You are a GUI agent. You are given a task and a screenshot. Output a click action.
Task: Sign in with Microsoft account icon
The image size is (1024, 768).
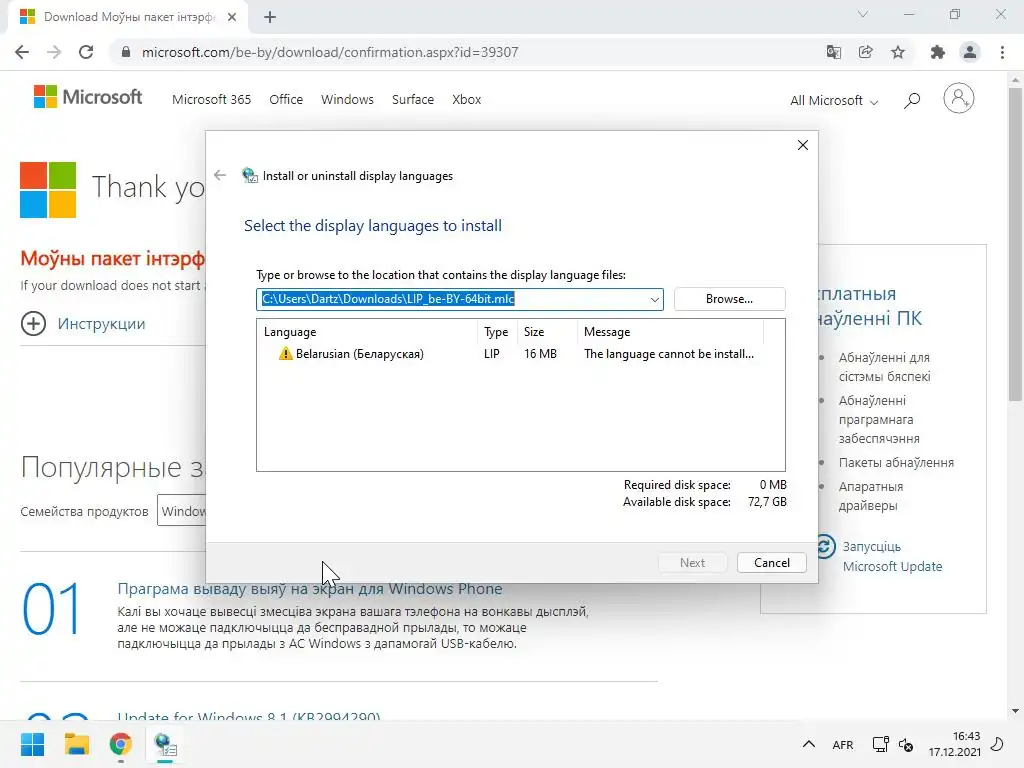(959, 99)
